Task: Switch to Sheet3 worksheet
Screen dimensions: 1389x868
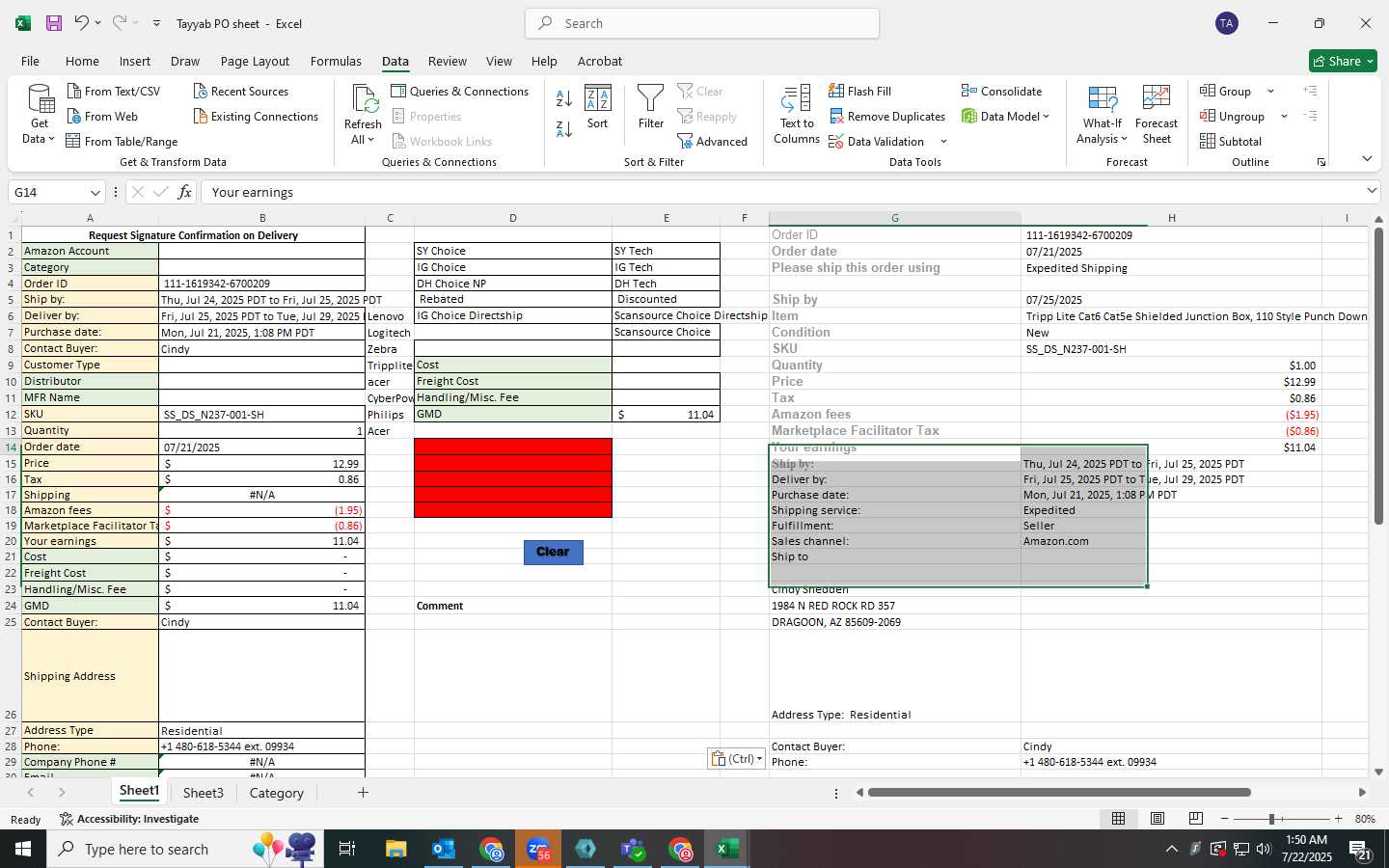Action: click(x=204, y=793)
